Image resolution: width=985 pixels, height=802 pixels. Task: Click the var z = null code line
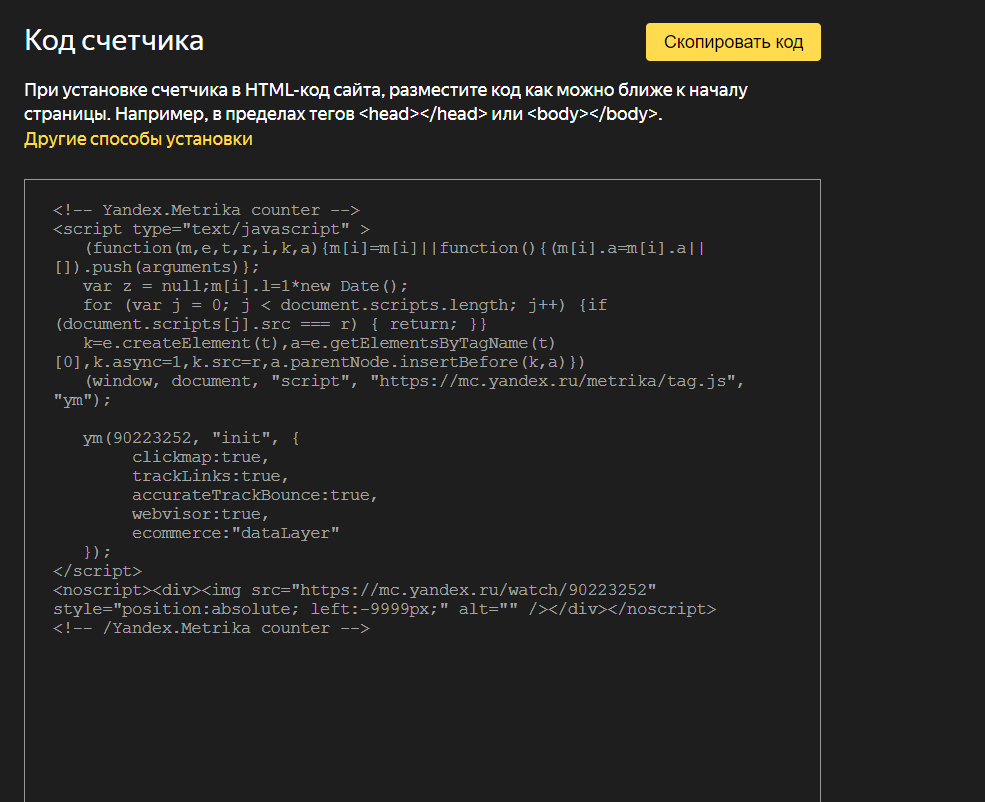click(x=245, y=286)
